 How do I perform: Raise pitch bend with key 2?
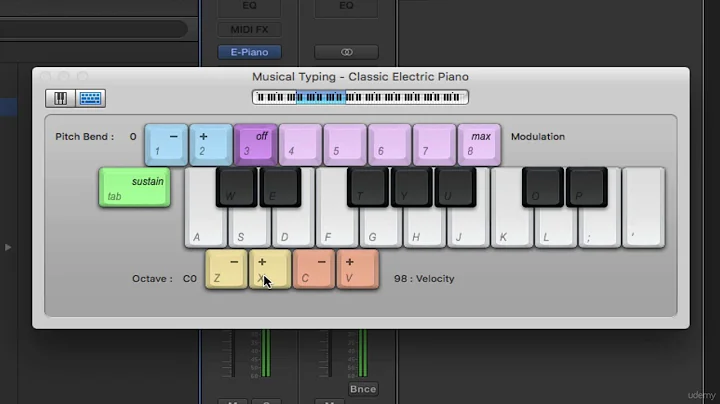pyautogui.click(x=211, y=145)
